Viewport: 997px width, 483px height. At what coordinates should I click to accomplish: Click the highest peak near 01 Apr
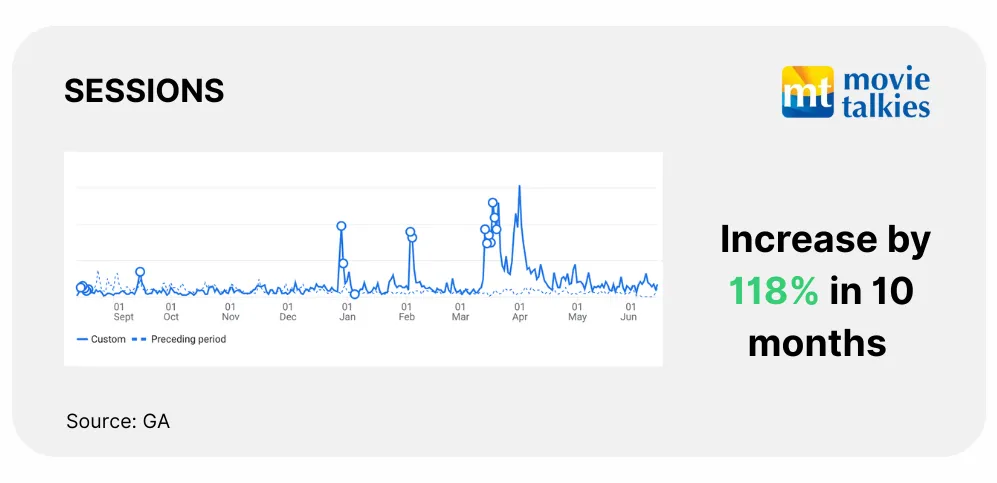(x=519, y=187)
